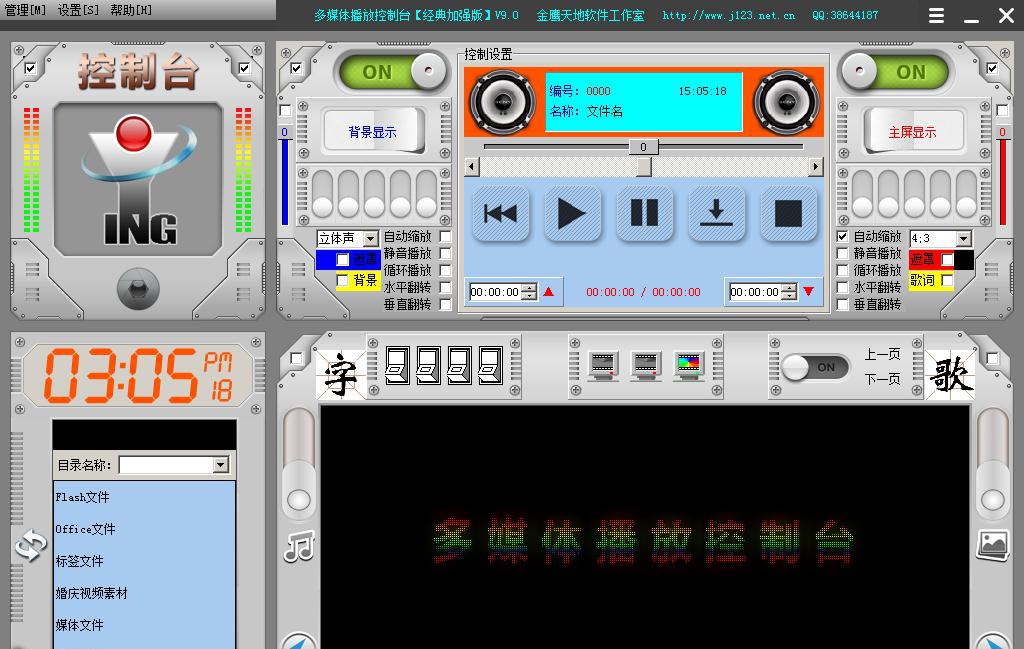Screen dimensions: 1024x649
Task: Click the color bars monitor icon
Action: click(x=689, y=367)
